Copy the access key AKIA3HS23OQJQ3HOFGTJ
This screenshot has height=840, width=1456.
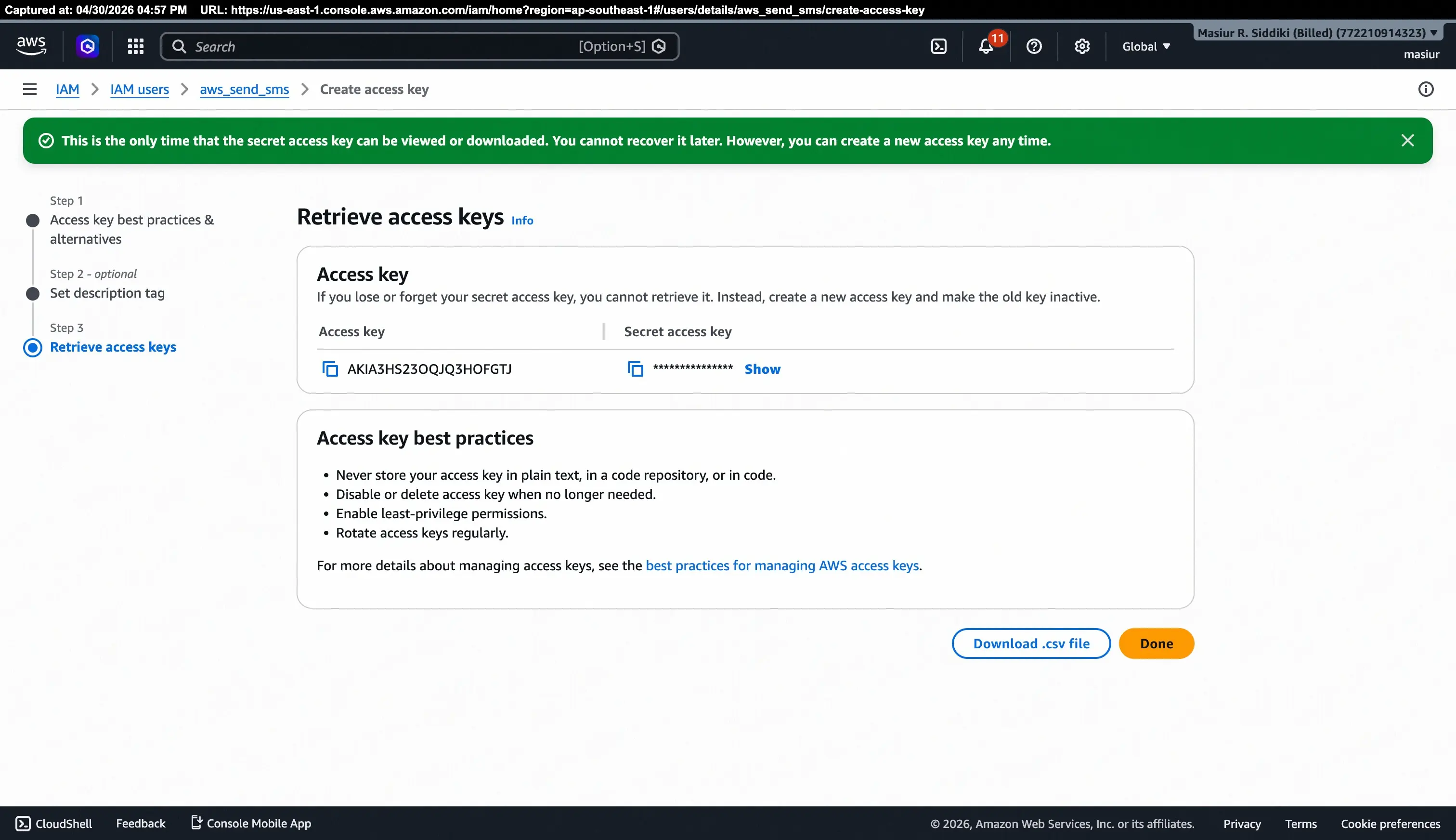330,368
